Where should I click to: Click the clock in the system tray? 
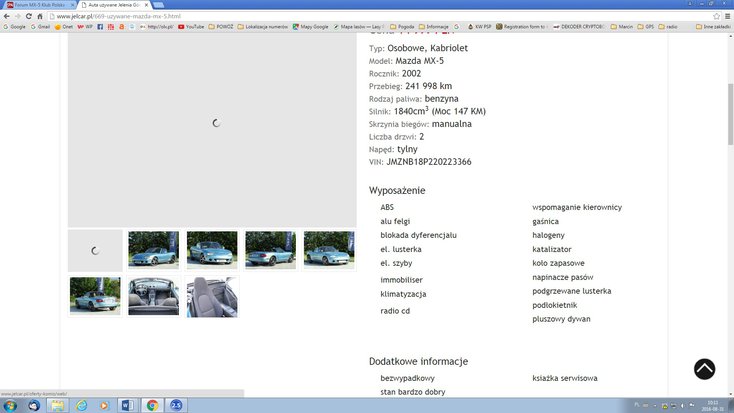pyautogui.click(x=712, y=406)
